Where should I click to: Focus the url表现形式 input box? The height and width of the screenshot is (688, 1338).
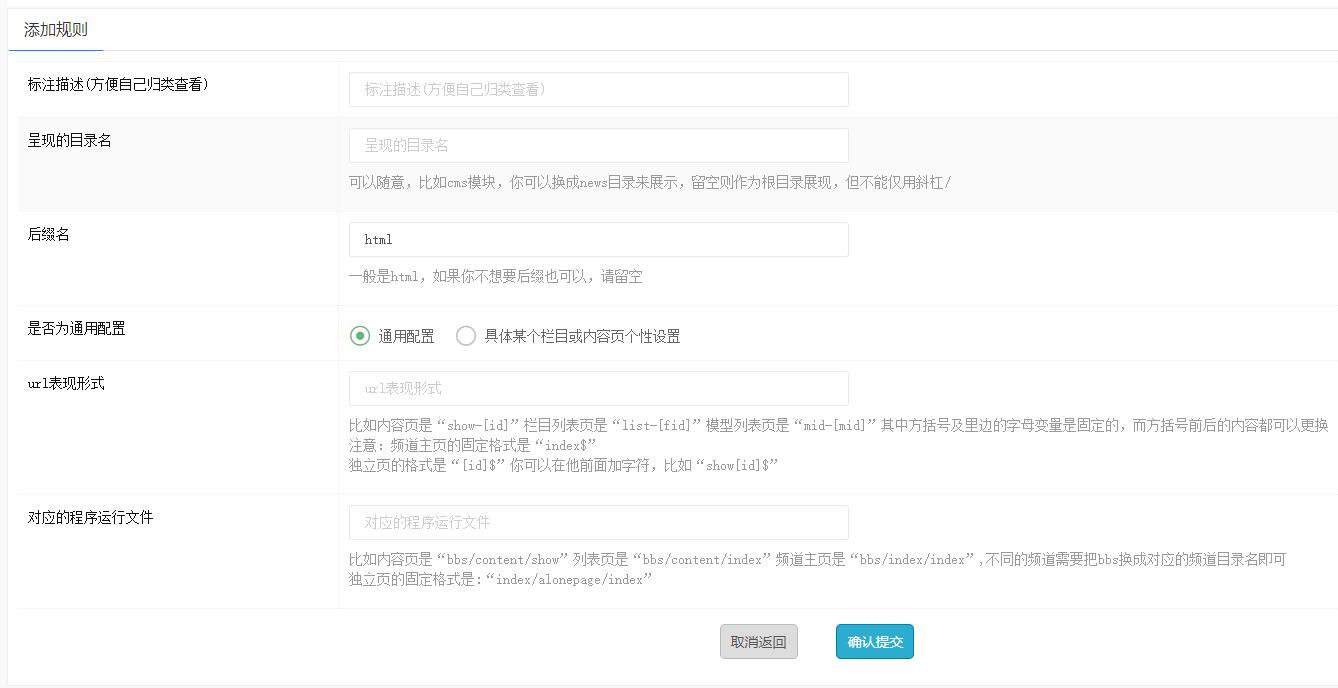point(598,388)
